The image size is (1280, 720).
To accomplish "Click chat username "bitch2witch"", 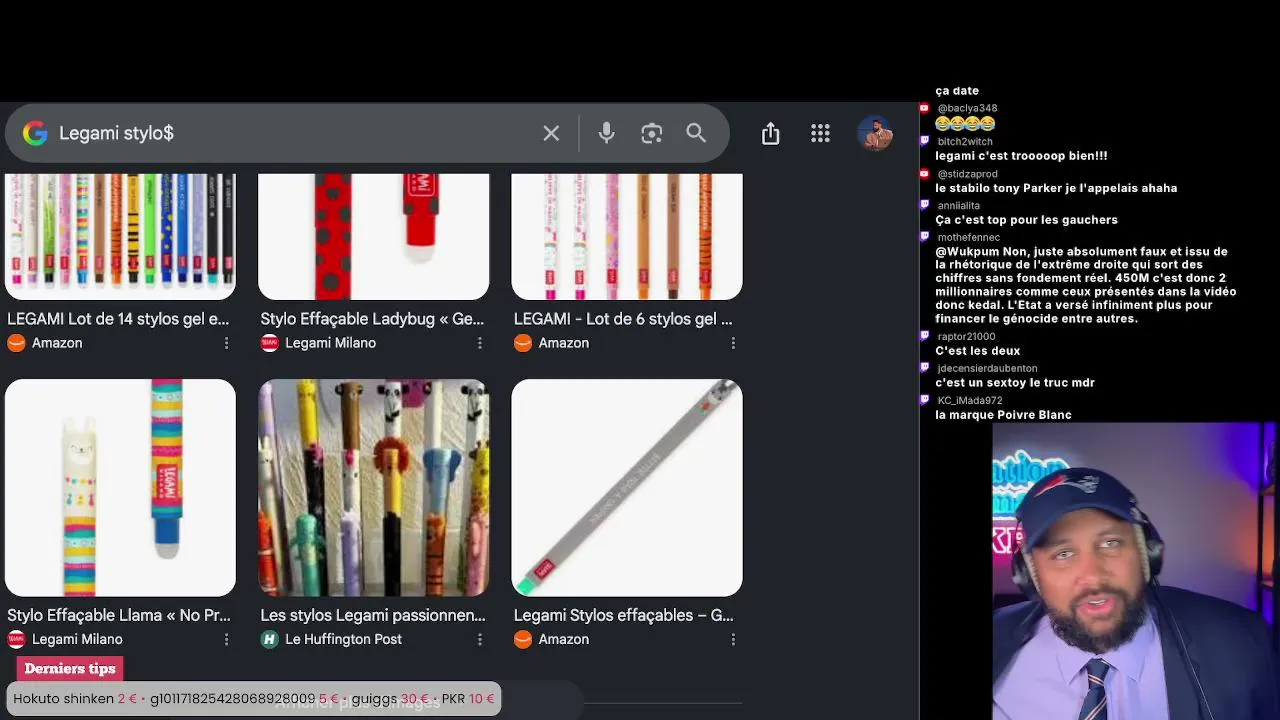I will point(965,142).
